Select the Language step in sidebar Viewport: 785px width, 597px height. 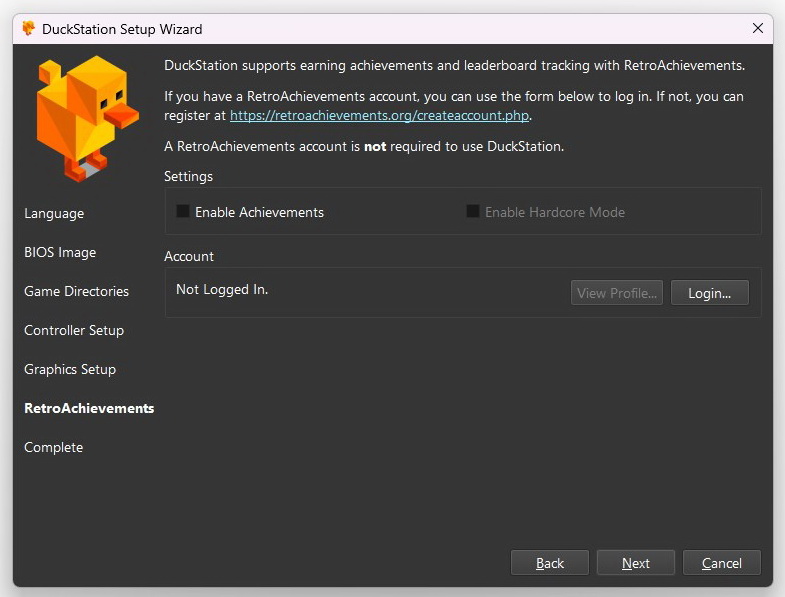[54, 213]
